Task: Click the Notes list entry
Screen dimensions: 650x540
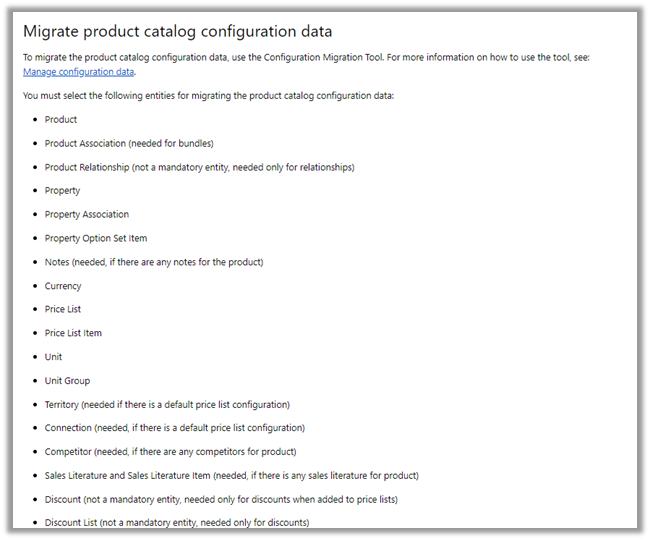Action: tap(154, 262)
